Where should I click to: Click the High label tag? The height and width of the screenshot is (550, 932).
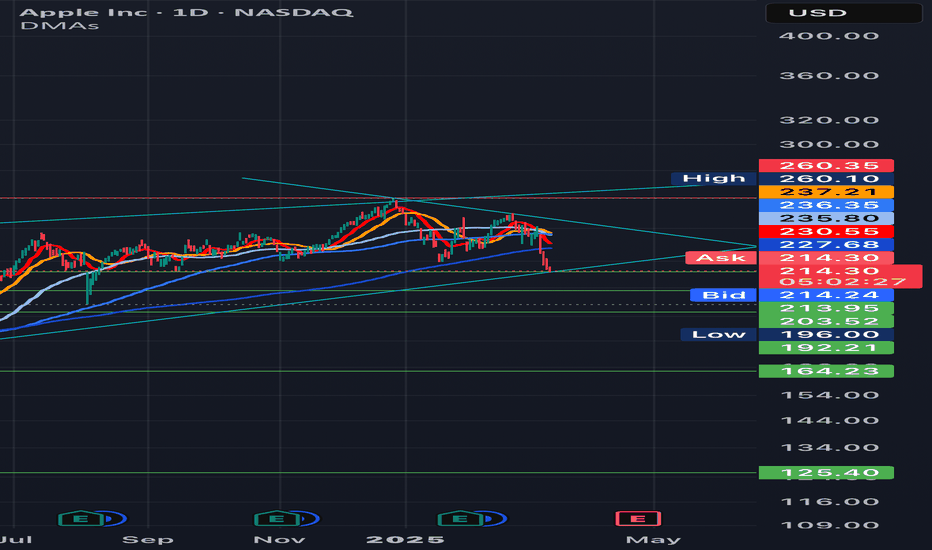pos(713,178)
